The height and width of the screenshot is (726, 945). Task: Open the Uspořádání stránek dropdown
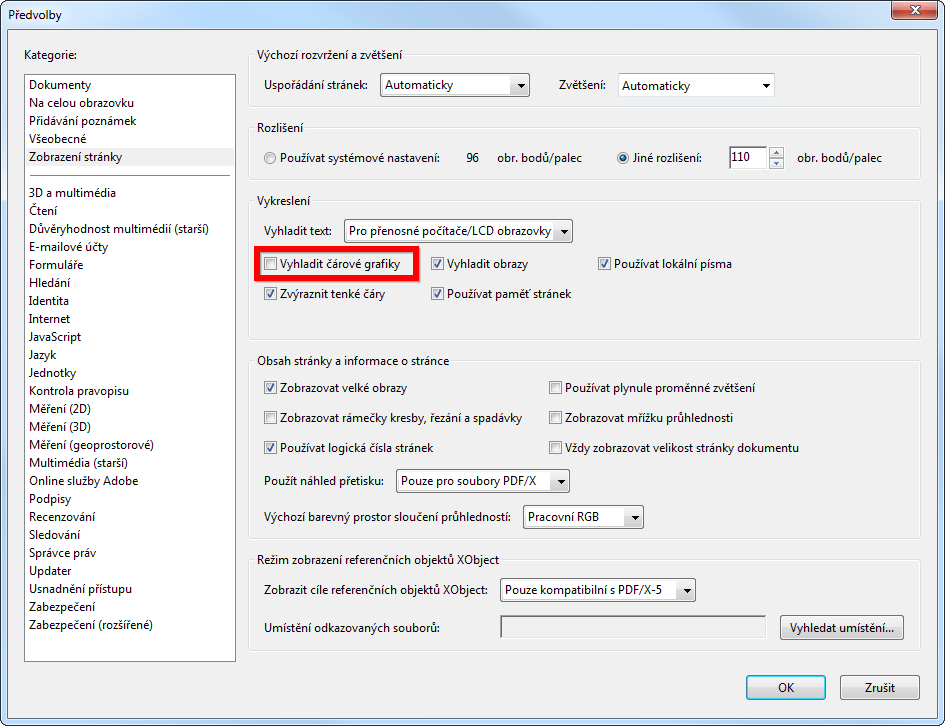(455, 86)
